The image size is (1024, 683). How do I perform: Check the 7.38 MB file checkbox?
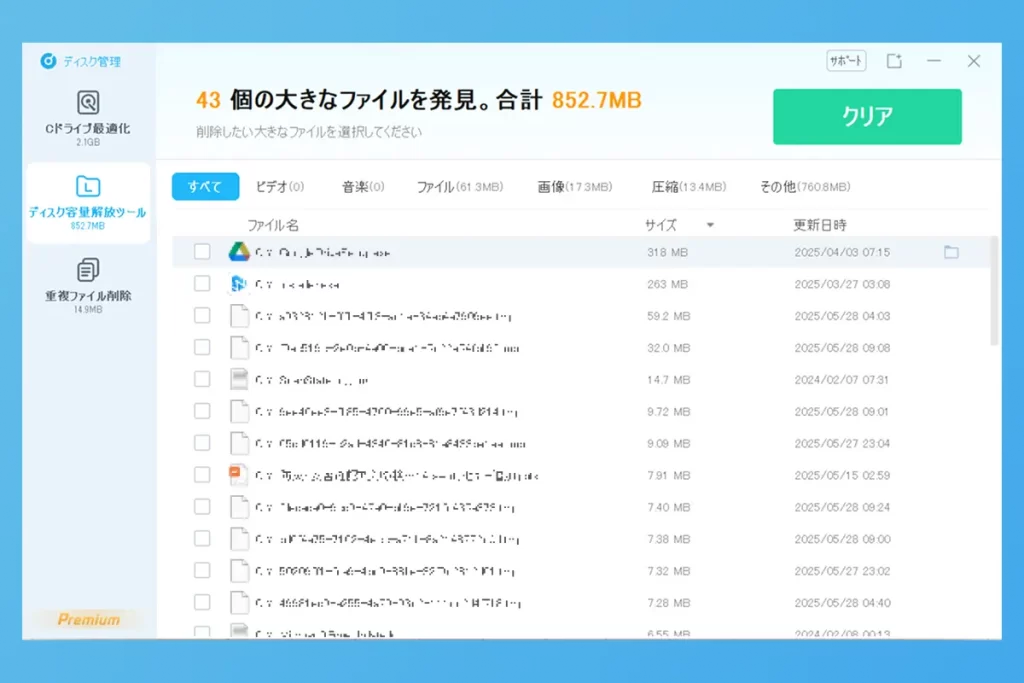point(202,539)
